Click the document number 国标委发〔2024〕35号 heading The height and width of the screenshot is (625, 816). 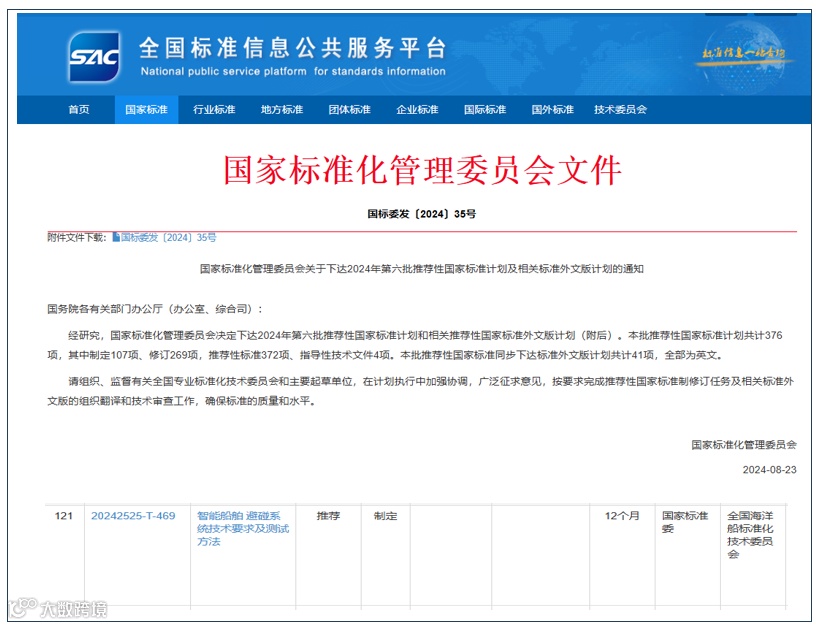[422, 214]
